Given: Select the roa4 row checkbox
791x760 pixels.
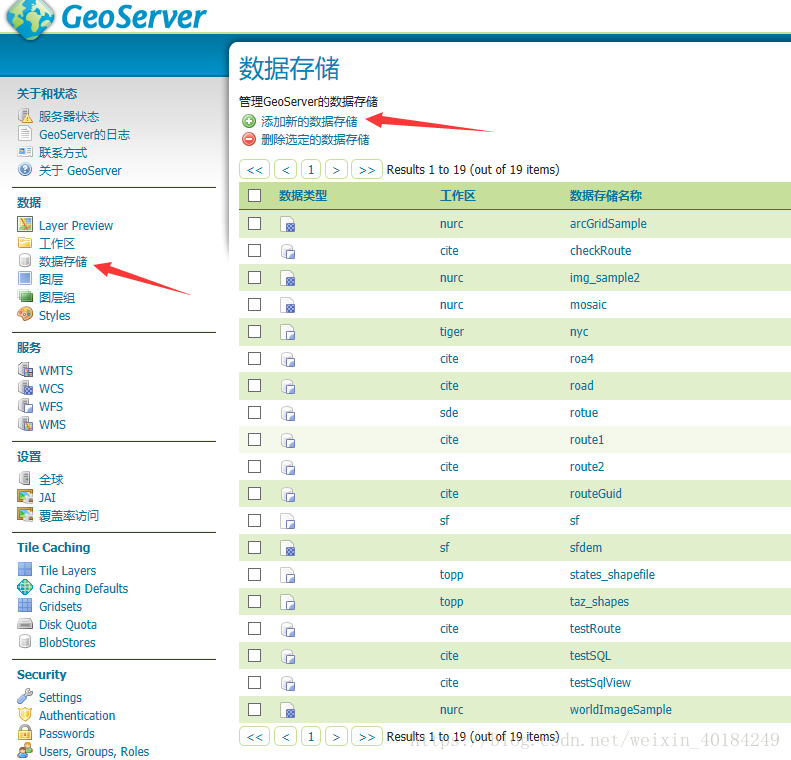Looking at the screenshot, I should [255, 359].
